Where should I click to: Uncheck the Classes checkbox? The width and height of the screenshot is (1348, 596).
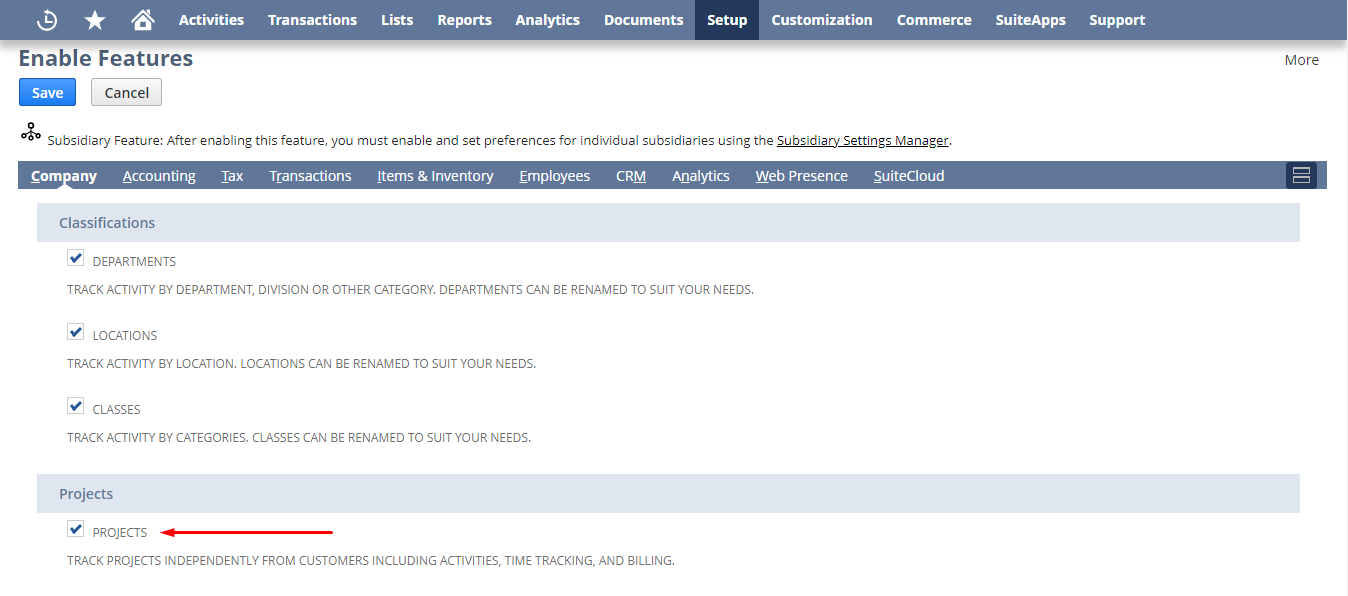click(x=75, y=405)
